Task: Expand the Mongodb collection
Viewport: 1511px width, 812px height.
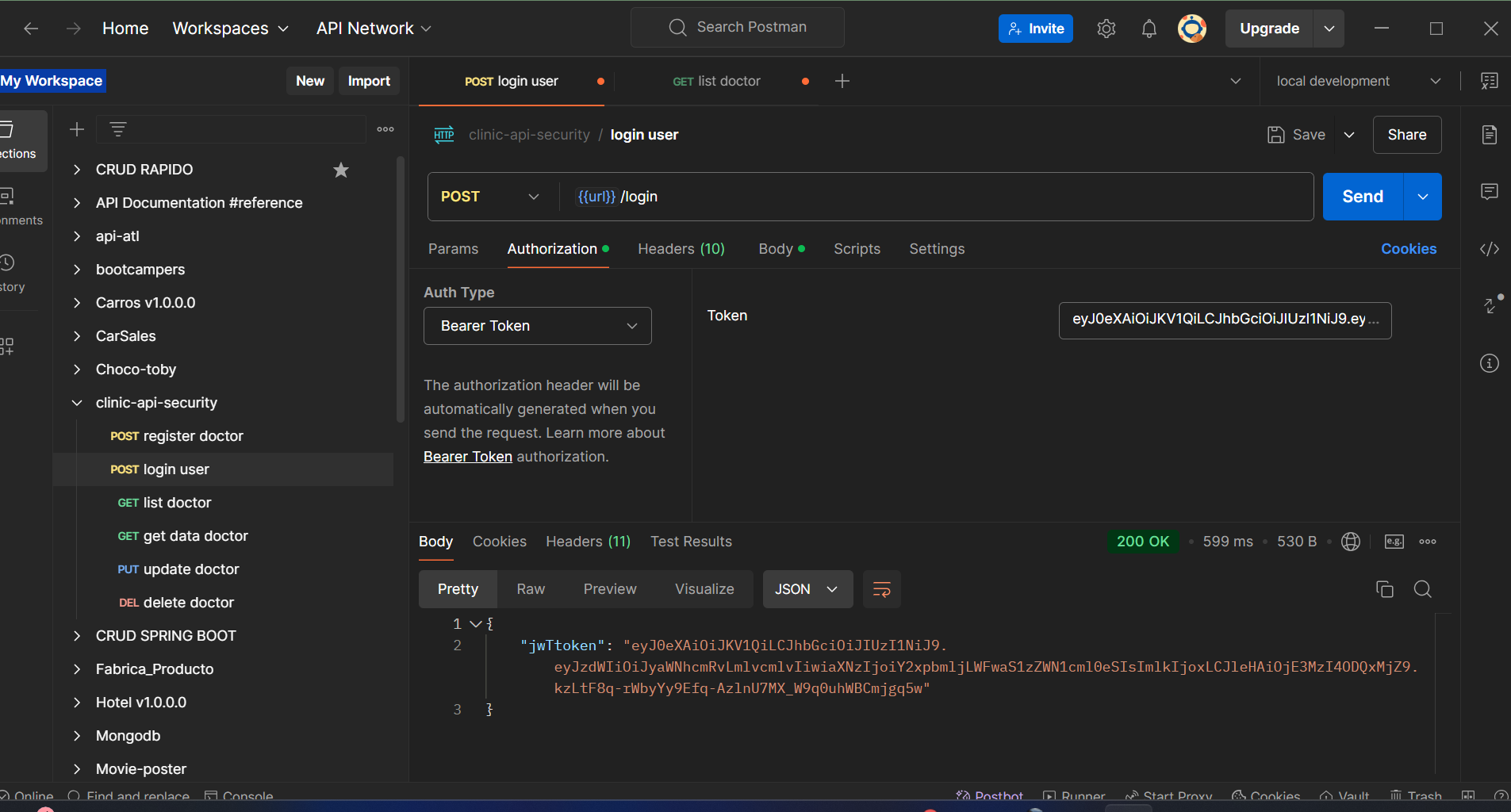Action: (77, 736)
